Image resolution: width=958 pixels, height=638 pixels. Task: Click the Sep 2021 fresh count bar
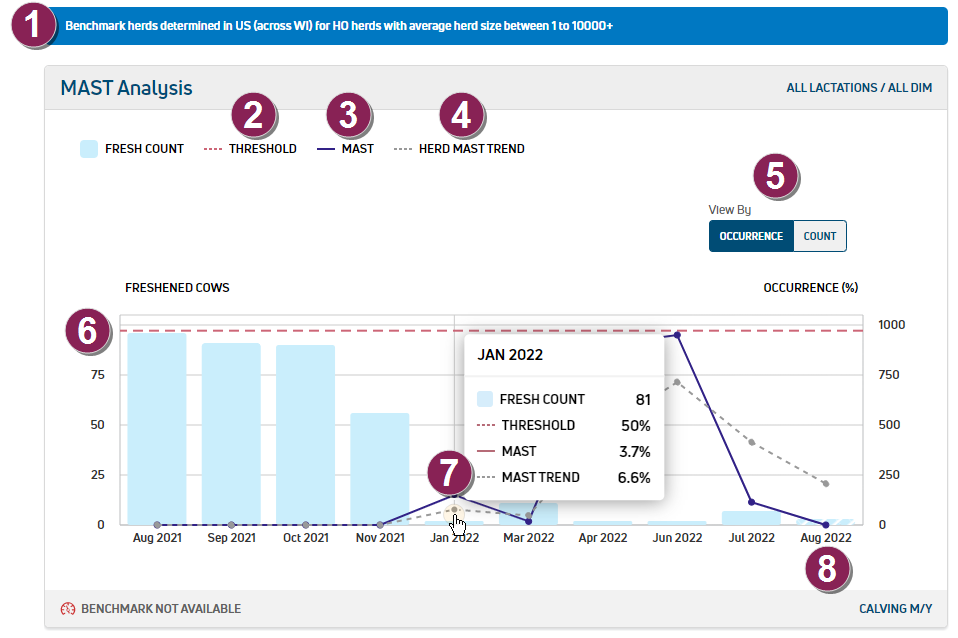[x=231, y=433]
